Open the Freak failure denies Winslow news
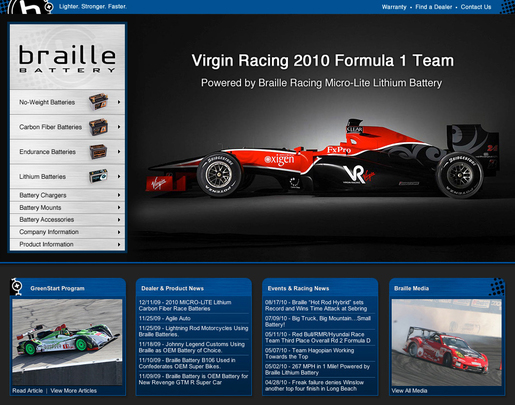The image size is (515, 405). tap(315, 385)
